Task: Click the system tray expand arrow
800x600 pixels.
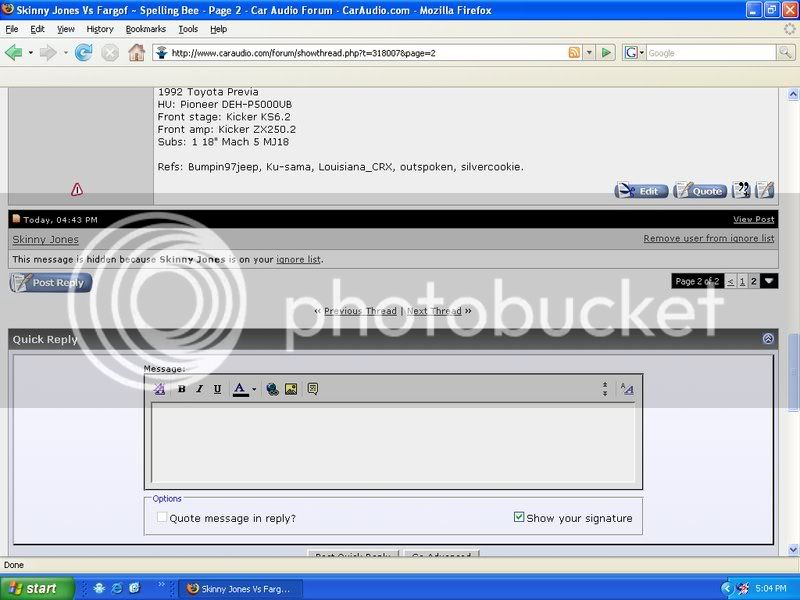Action: (727, 588)
